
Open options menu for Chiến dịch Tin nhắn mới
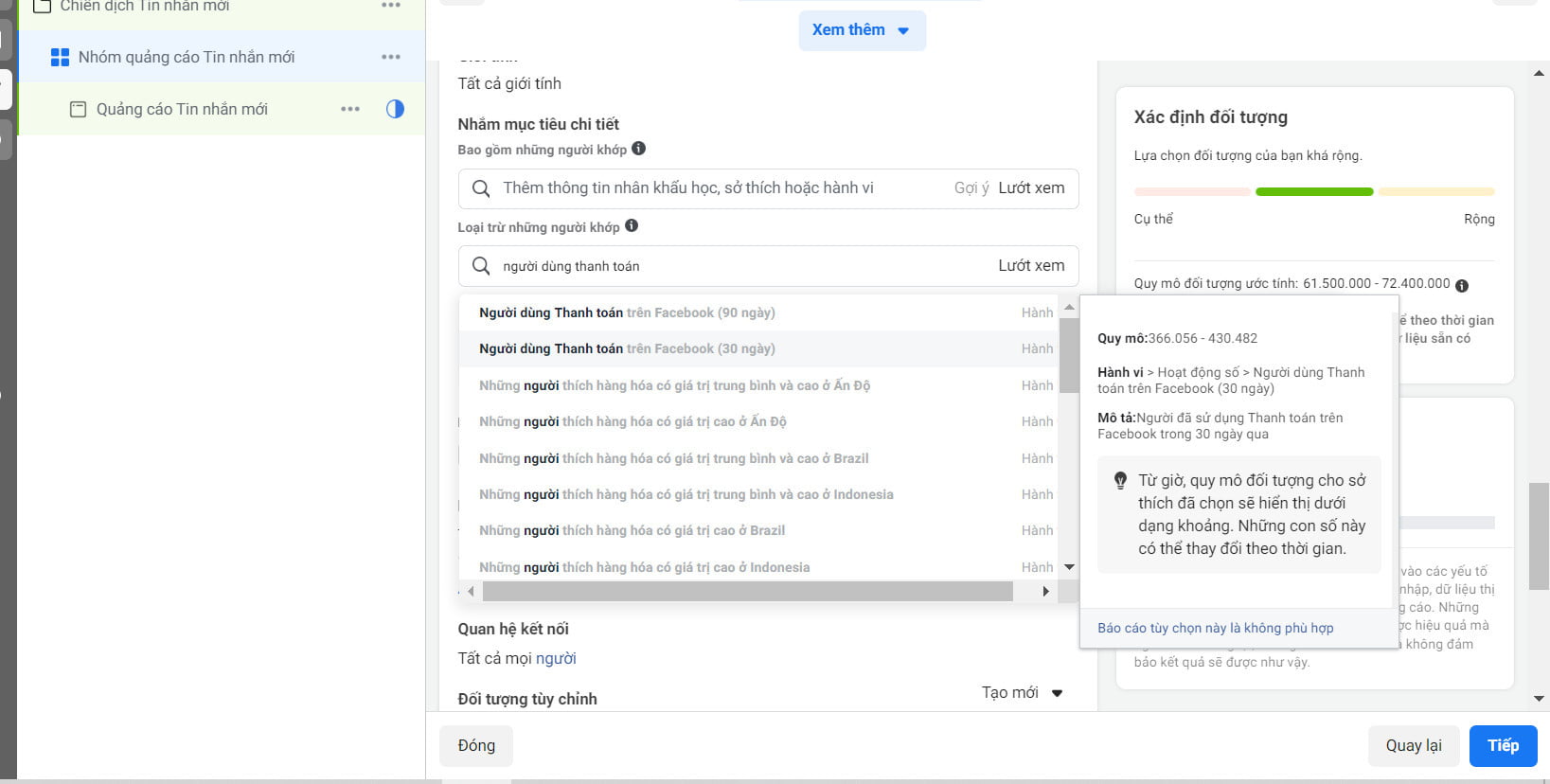[390, 6]
